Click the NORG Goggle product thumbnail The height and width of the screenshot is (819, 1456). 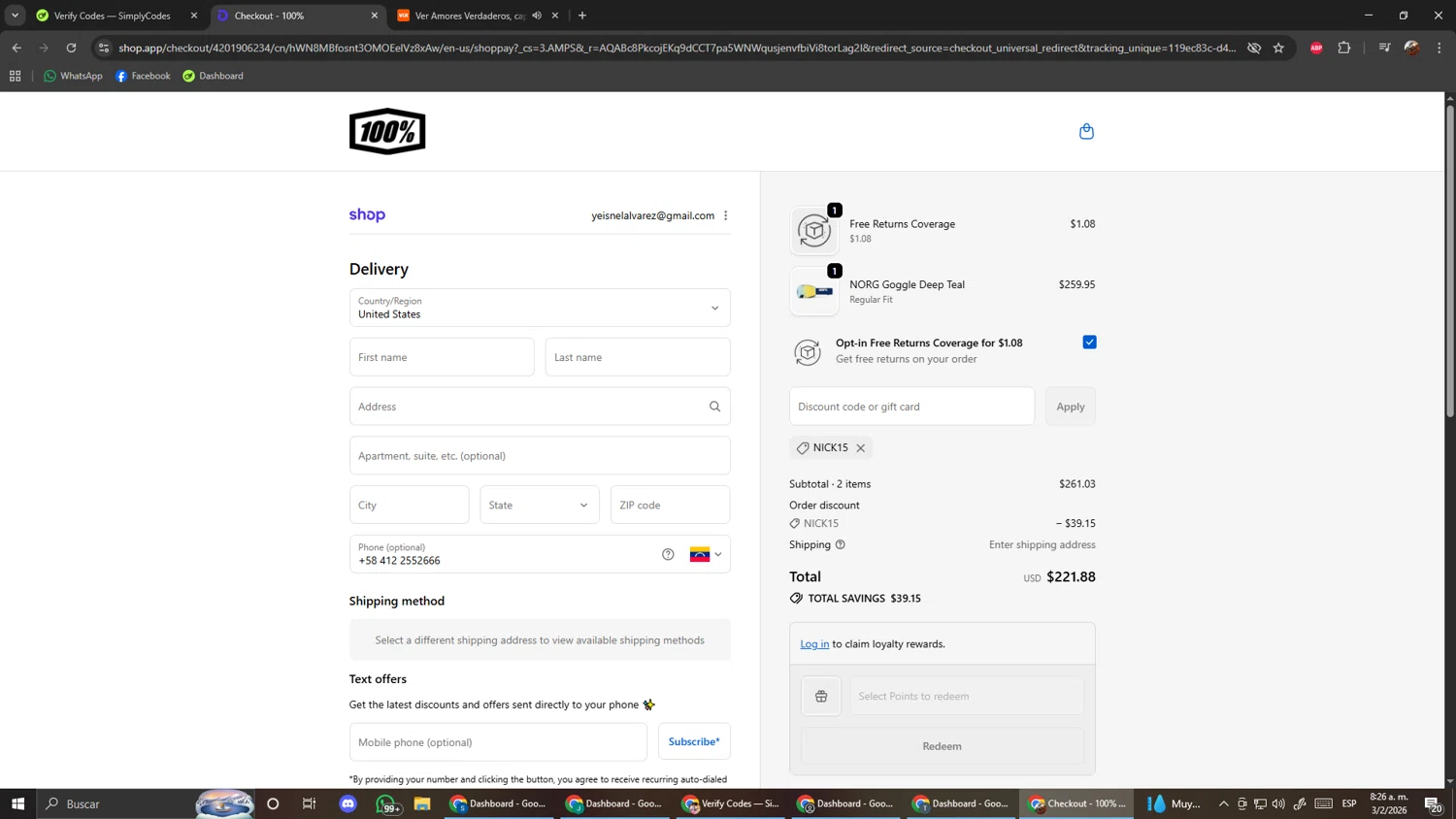click(x=814, y=291)
